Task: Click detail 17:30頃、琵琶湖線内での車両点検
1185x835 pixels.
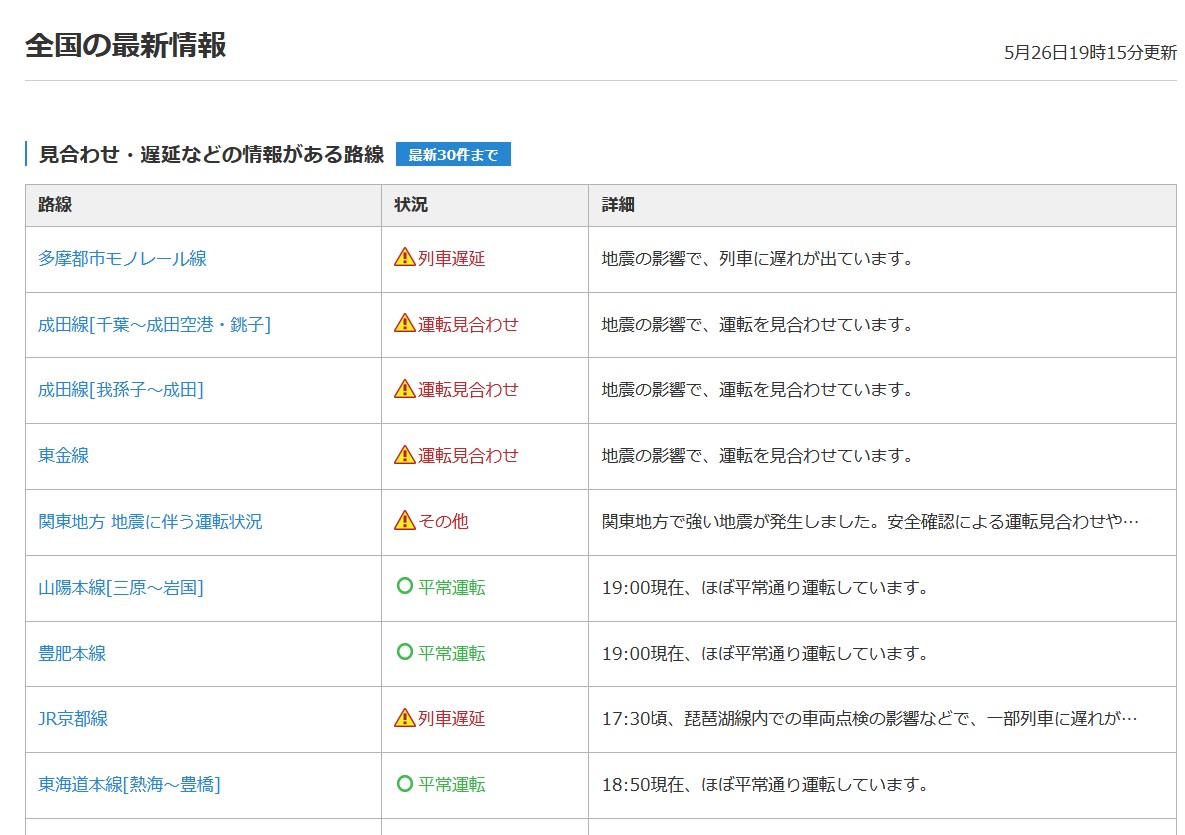Action: [869, 718]
